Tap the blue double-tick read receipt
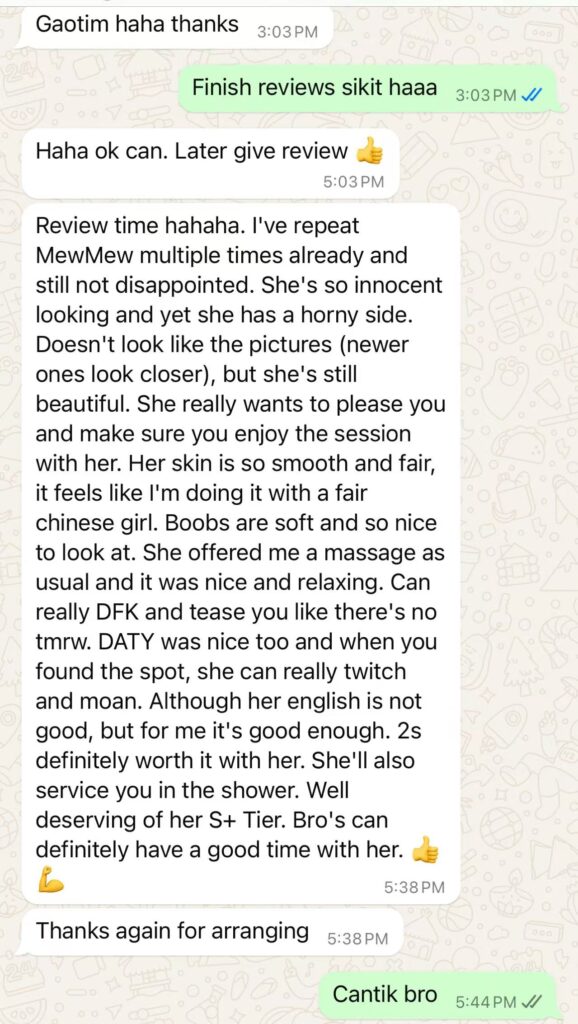The width and height of the screenshot is (578, 1024). [x=532, y=95]
